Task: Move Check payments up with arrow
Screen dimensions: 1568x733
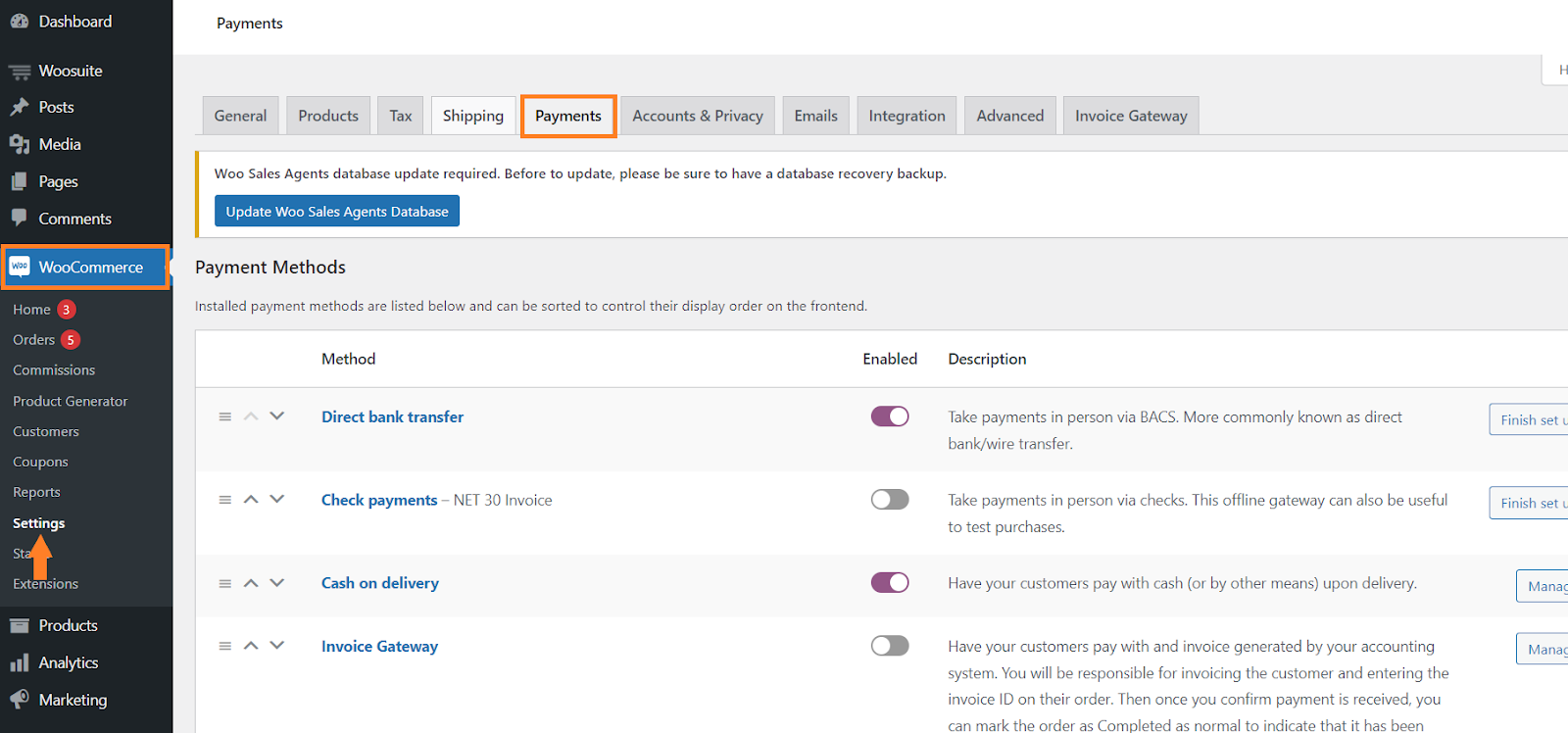Action: [251, 499]
